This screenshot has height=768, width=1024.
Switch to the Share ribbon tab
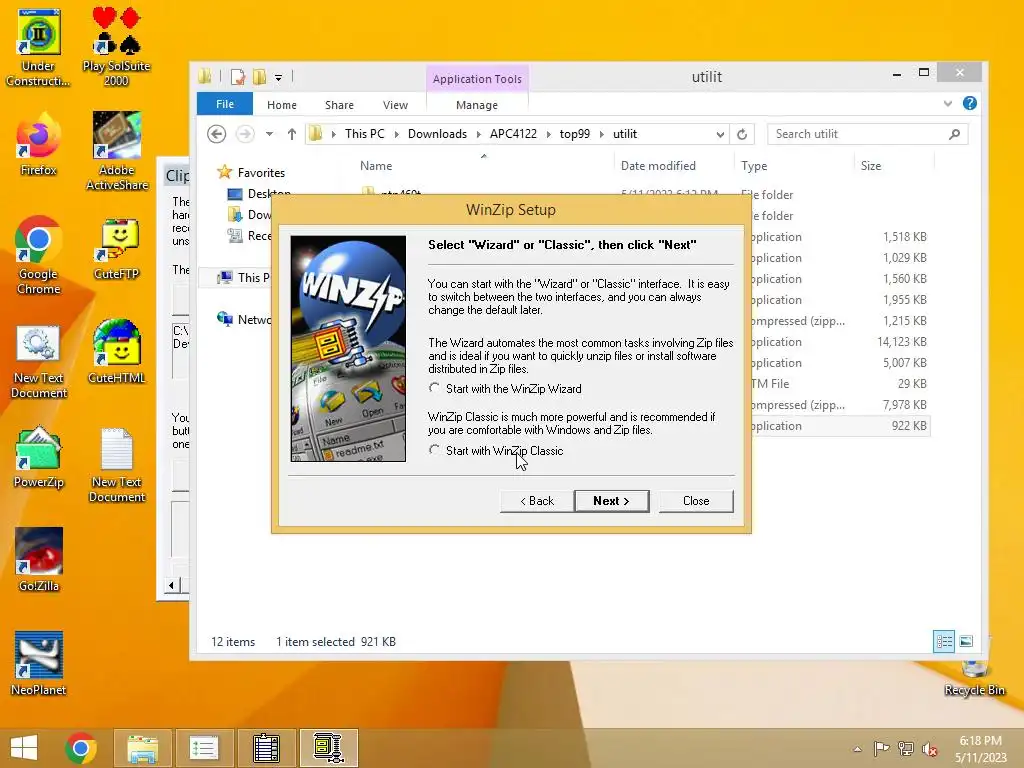(339, 105)
